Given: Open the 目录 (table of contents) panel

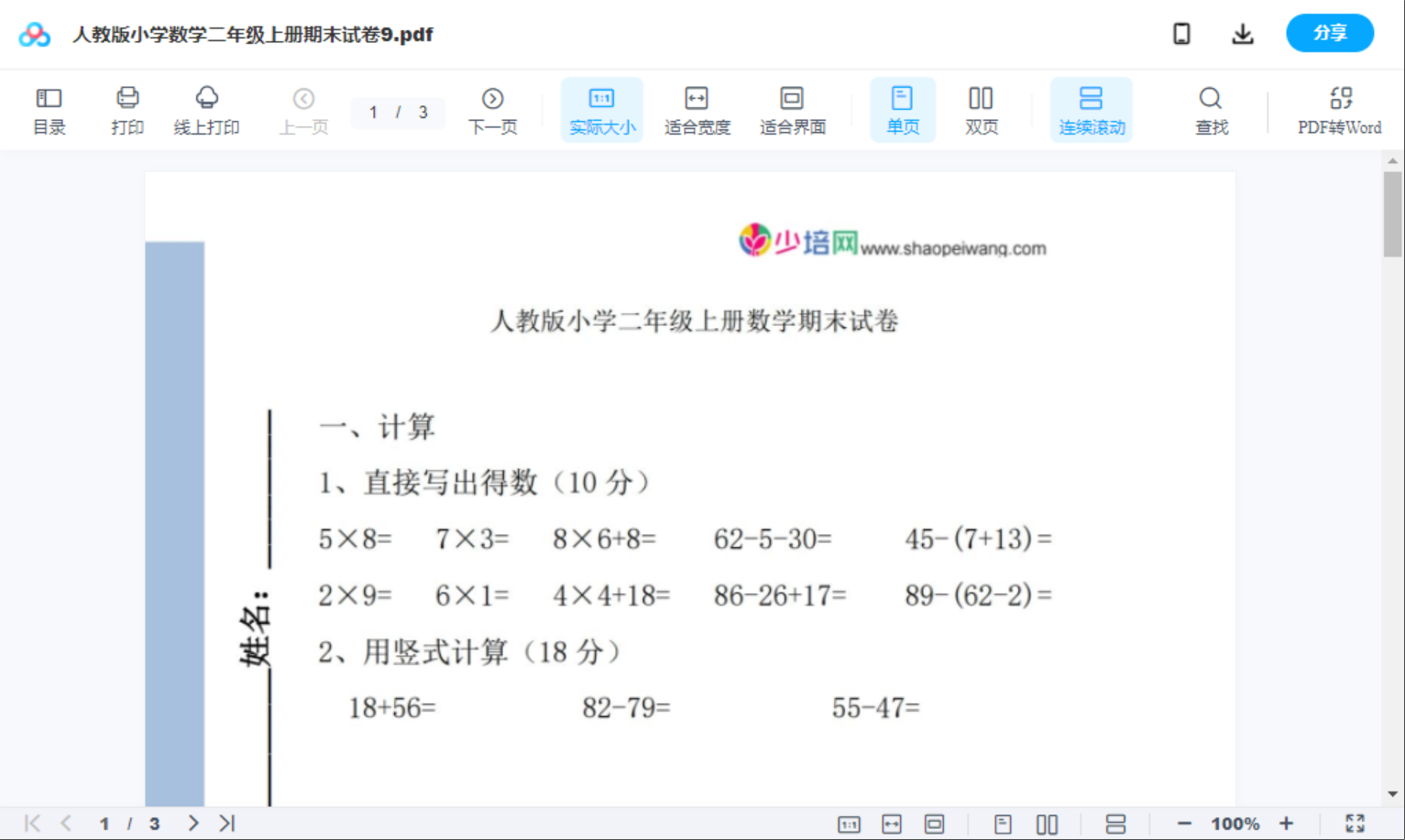Looking at the screenshot, I should tap(49, 109).
